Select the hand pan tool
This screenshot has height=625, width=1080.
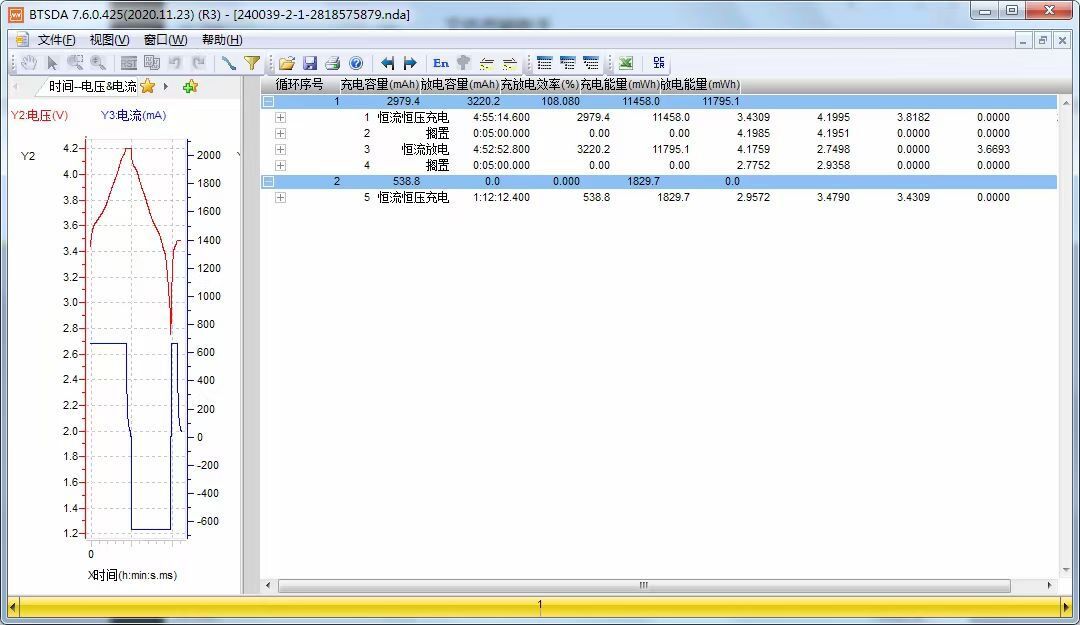[x=28, y=63]
